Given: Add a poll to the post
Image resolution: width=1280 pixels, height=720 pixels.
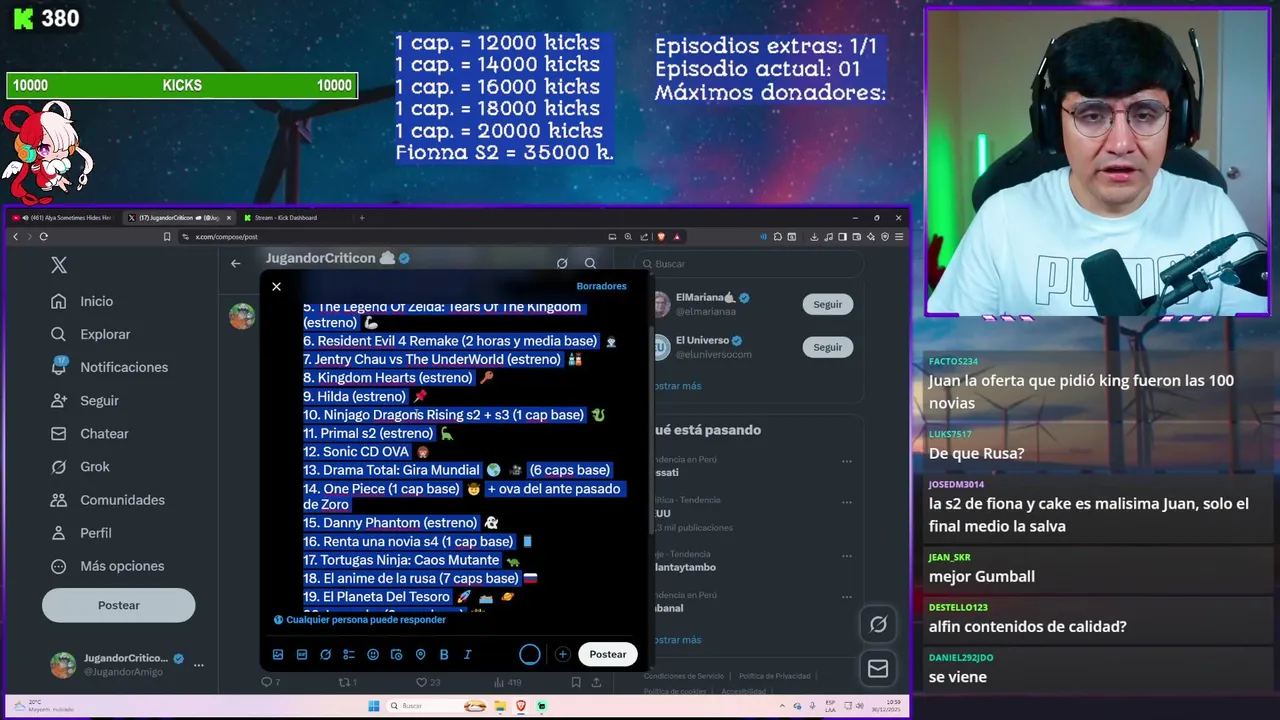Looking at the screenshot, I should 349,654.
